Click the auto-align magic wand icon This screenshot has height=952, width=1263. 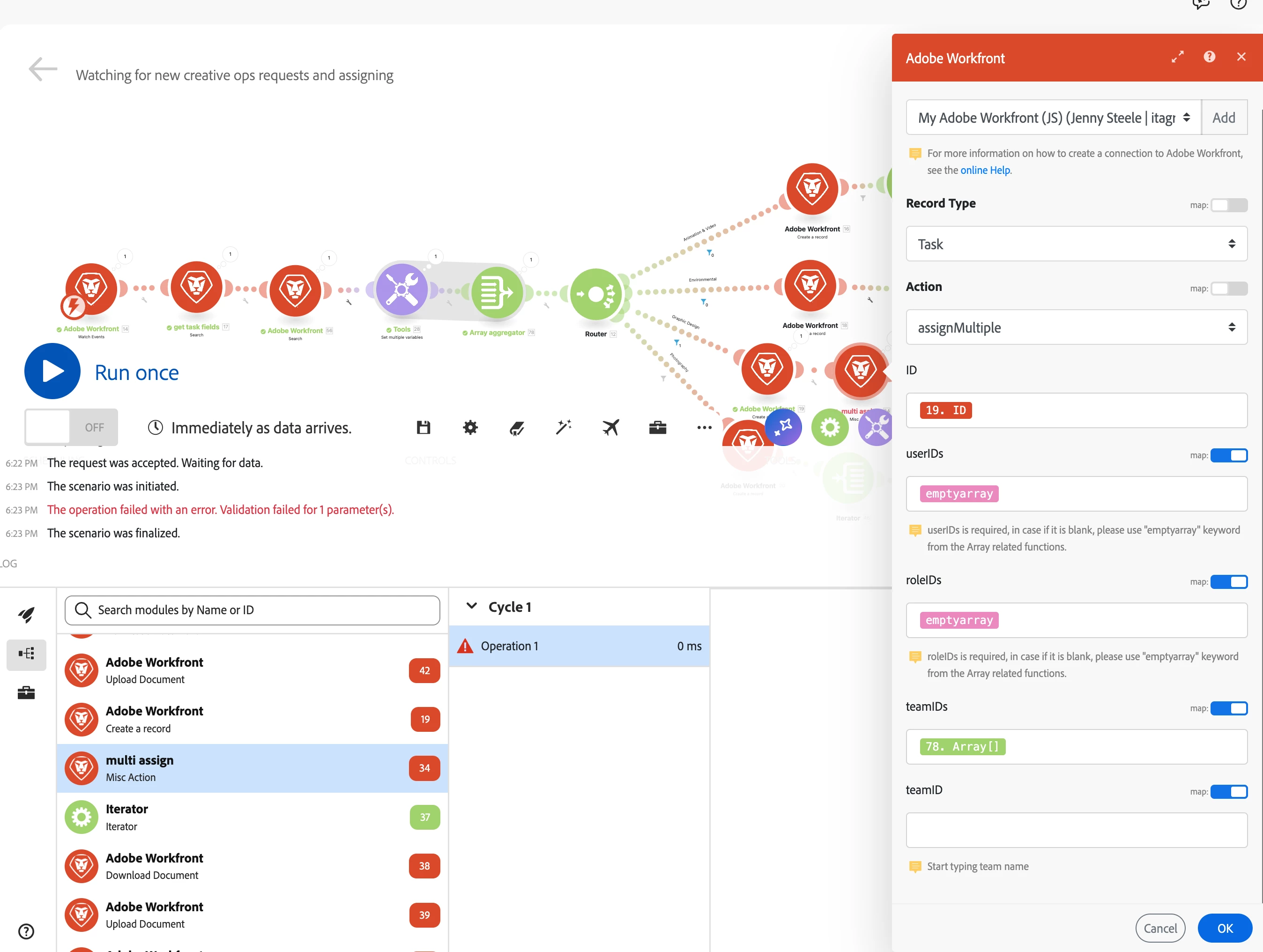[x=563, y=427]
